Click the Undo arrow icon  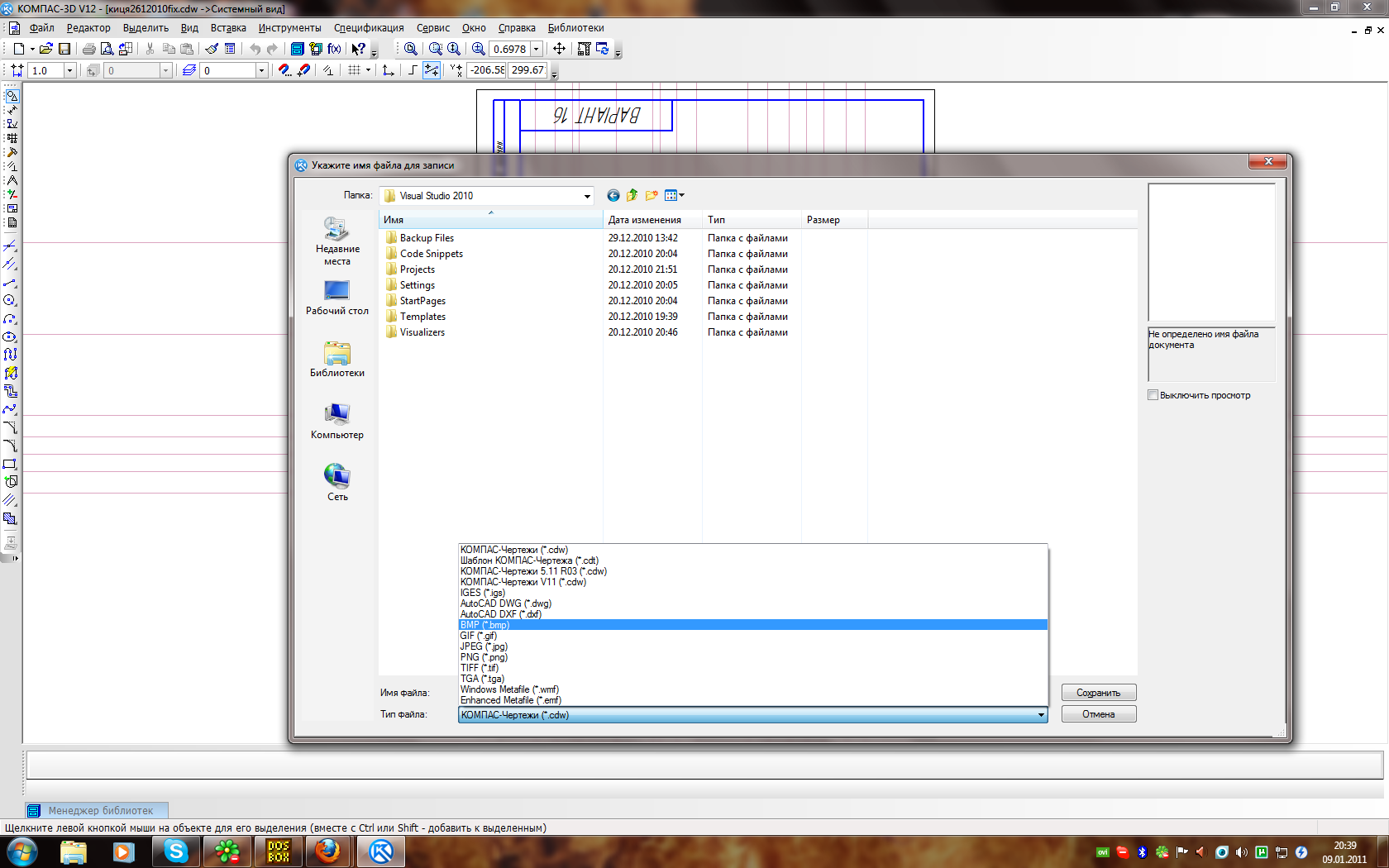(255, 49)
